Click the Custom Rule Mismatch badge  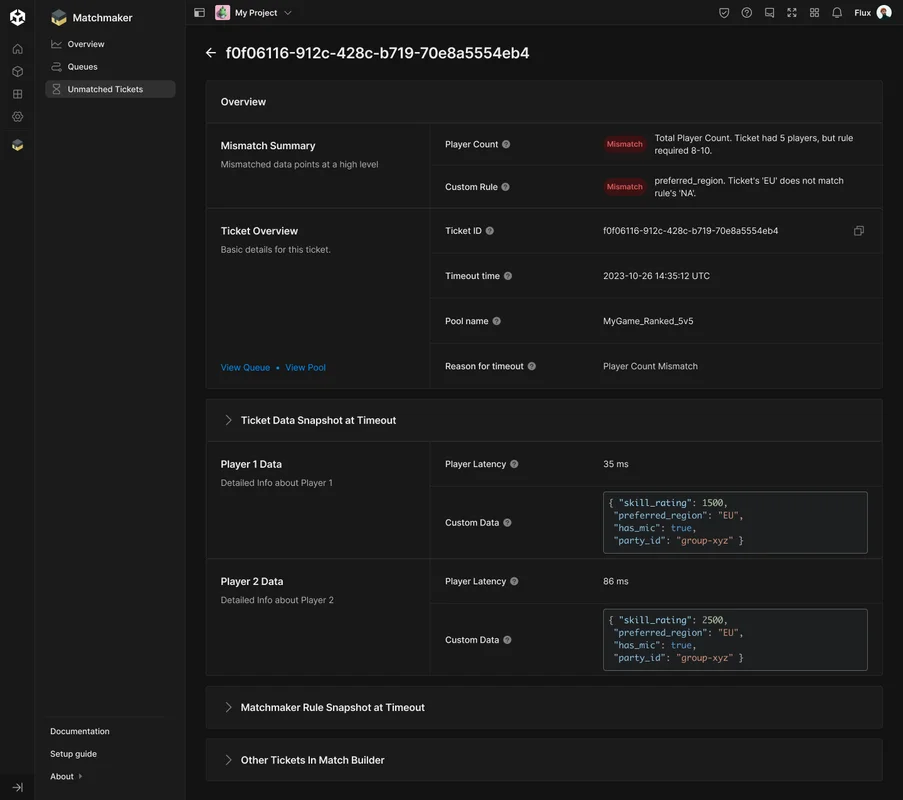[624, 187]
